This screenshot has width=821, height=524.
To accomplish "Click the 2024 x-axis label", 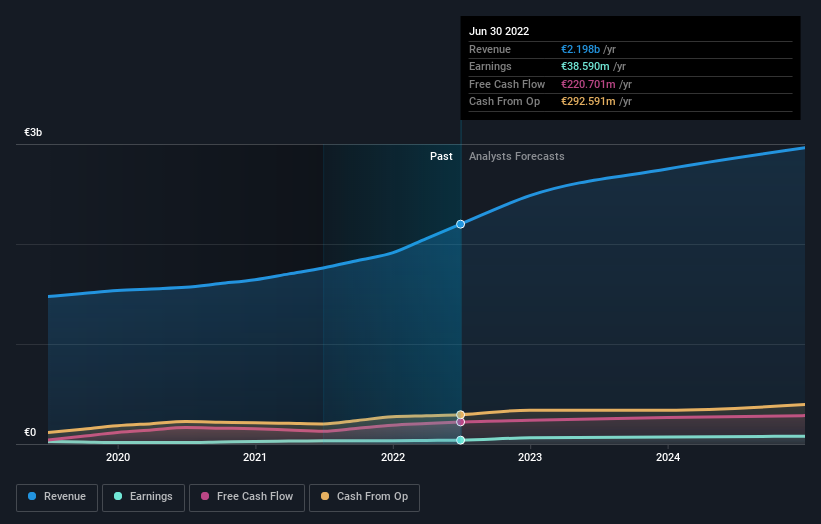I will (668, 457).
